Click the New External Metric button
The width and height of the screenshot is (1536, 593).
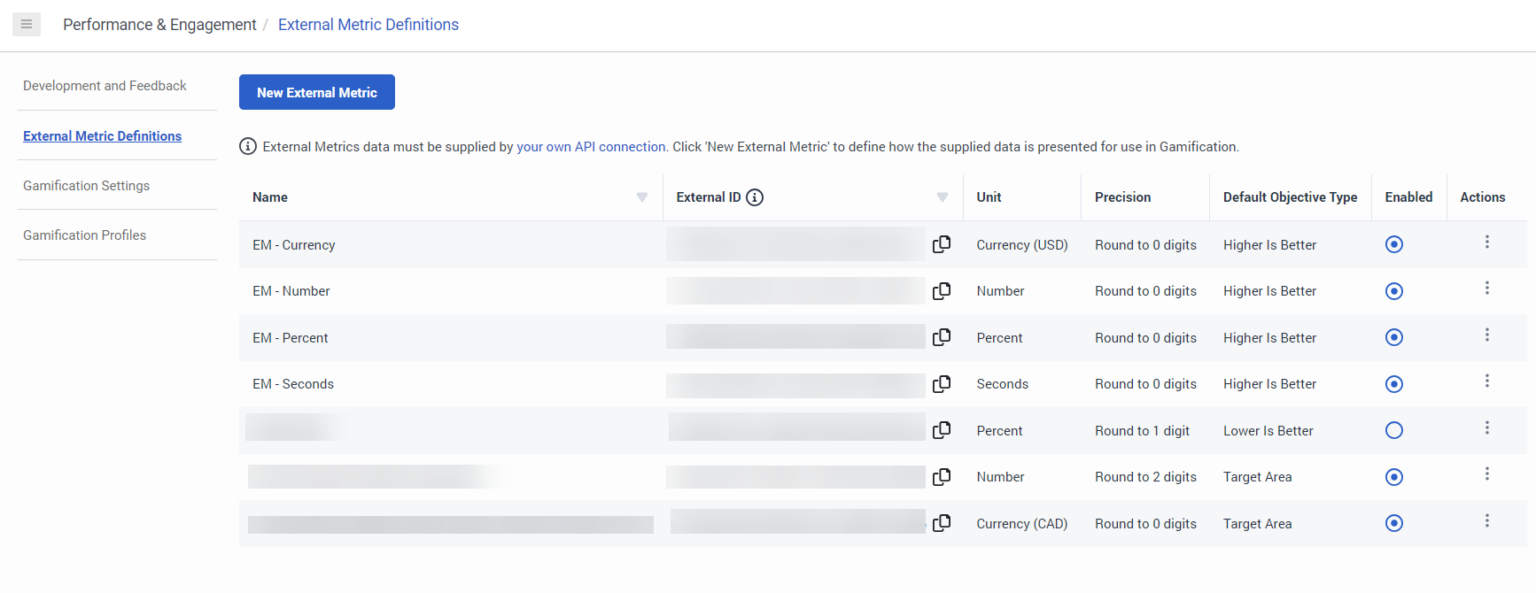(x=316, y=91)
